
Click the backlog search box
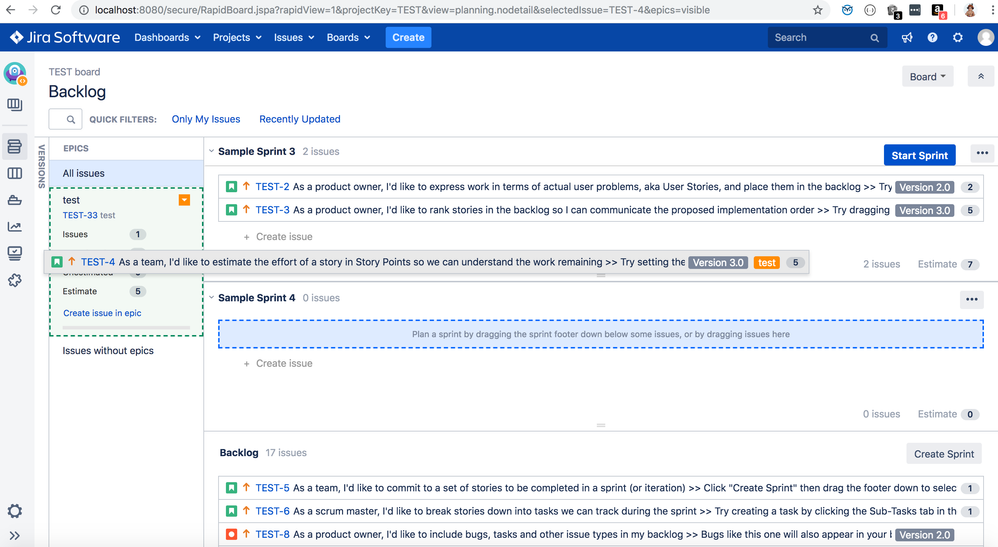(65, 119)
